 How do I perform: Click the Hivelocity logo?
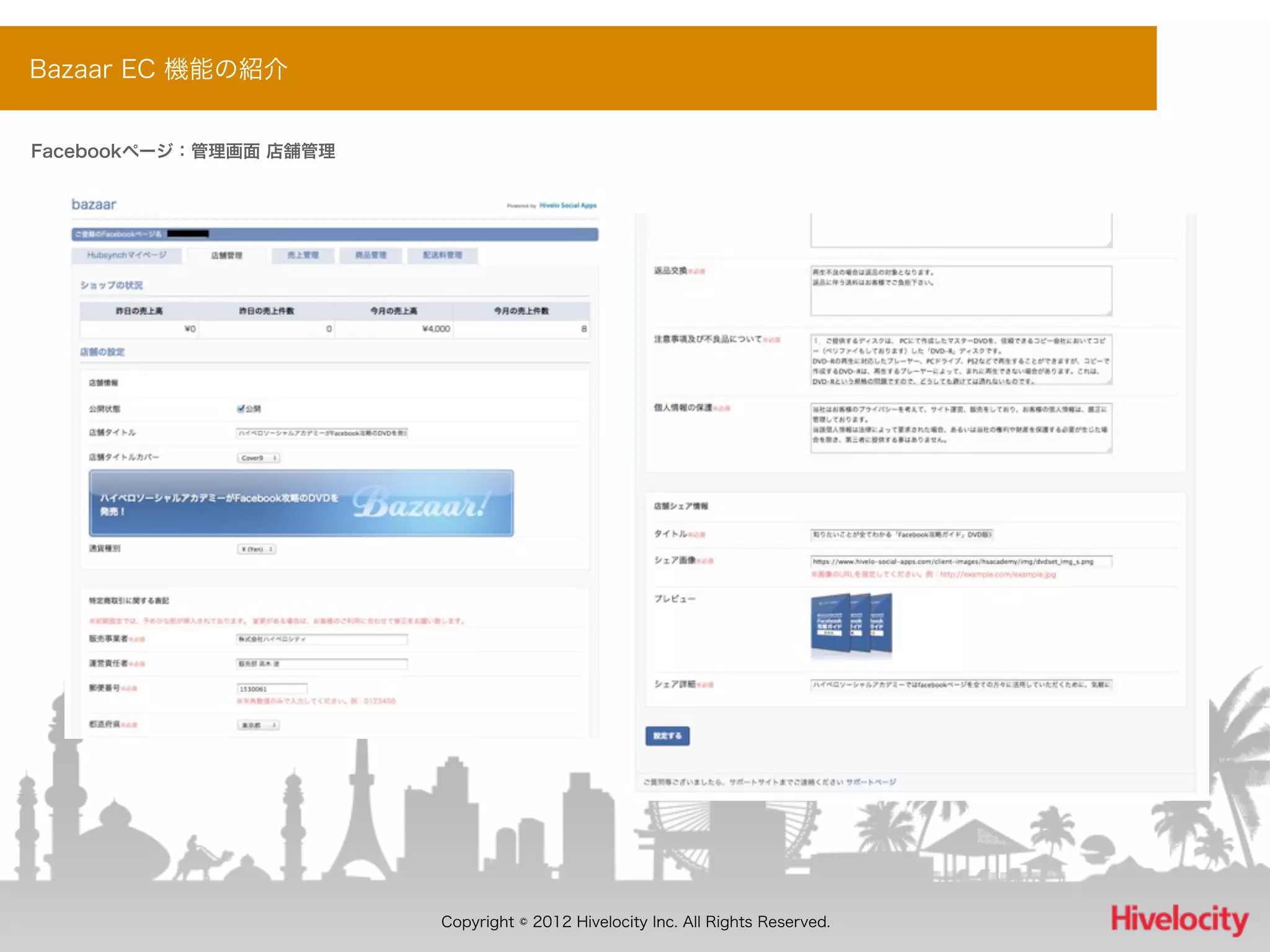(x=1179, y=920)
